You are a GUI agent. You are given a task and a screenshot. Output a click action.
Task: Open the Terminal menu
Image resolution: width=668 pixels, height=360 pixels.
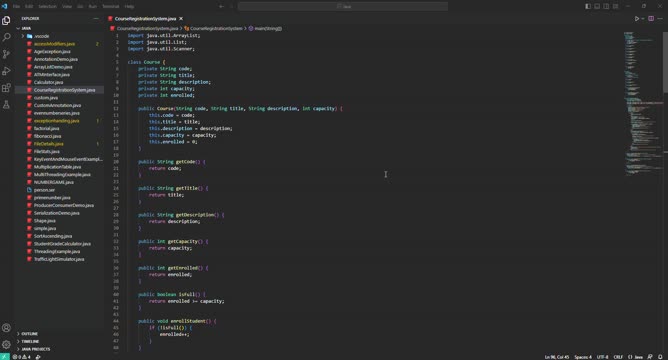tap(110, 6)
